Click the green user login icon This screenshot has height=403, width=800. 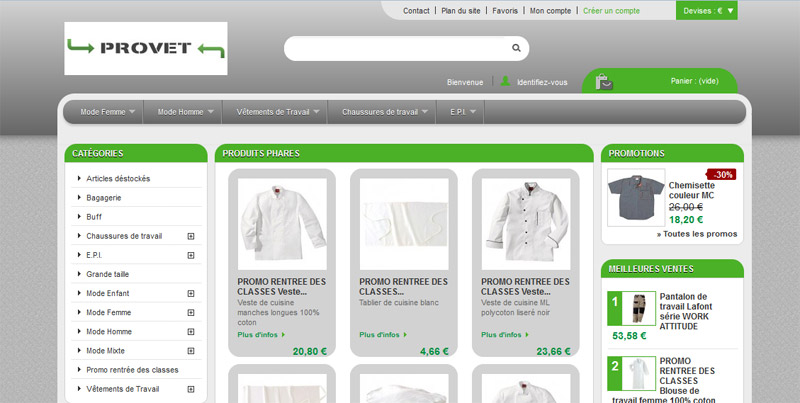(x=505, y=81)
